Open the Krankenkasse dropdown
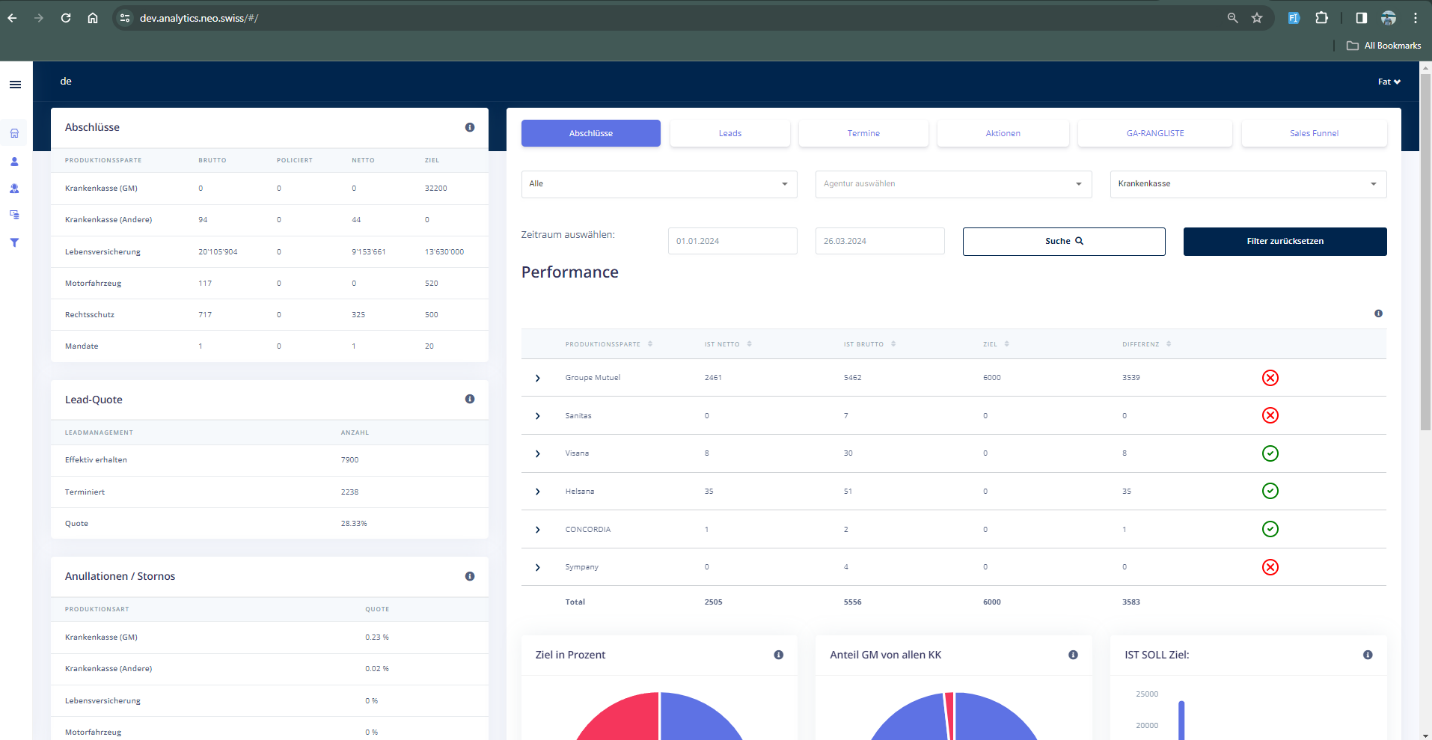Image resolution: width=1432 pixels, height=740 pixels. pyautogui.click(x=1247, y=184)
